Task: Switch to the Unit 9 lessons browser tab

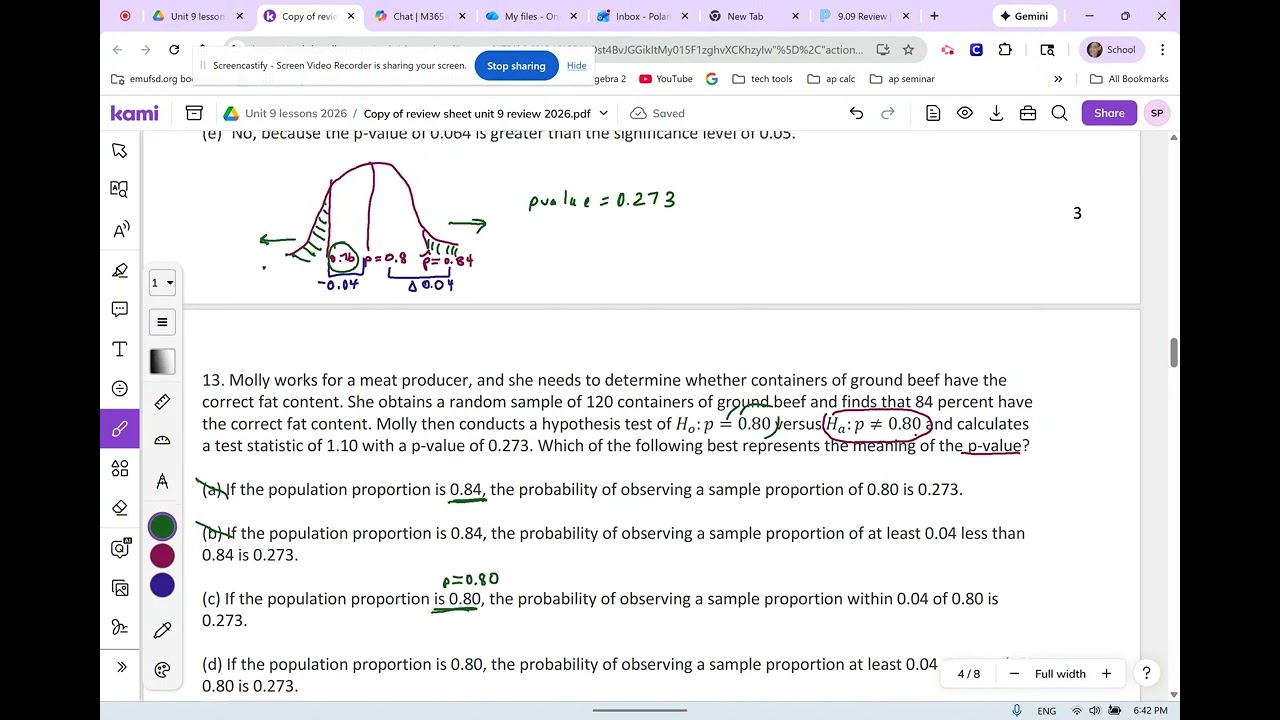Action: coord(197,16)
